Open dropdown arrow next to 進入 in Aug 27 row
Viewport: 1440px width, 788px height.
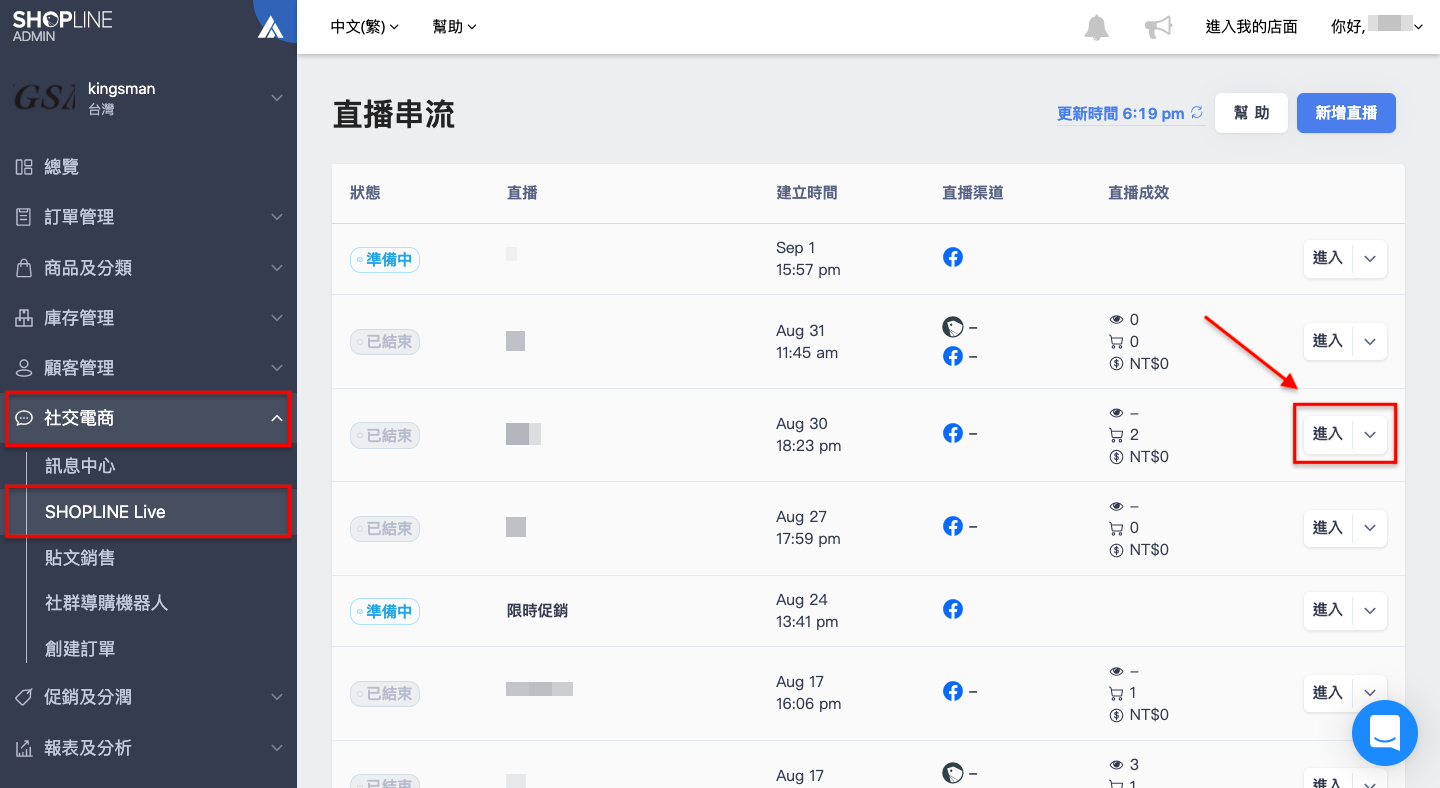coord(1370,527)
